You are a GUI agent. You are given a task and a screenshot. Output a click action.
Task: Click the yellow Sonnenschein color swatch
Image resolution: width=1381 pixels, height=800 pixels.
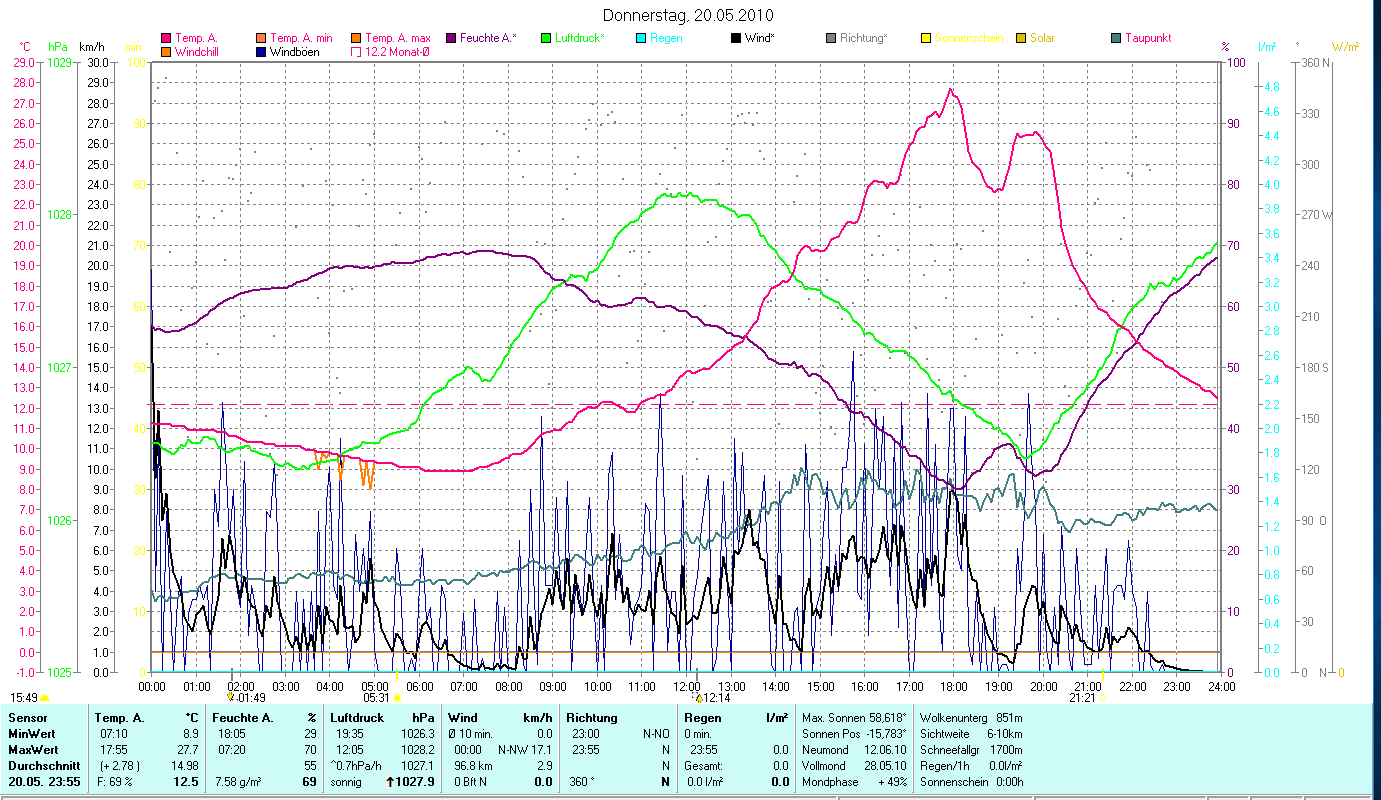(x=926, y=38)
